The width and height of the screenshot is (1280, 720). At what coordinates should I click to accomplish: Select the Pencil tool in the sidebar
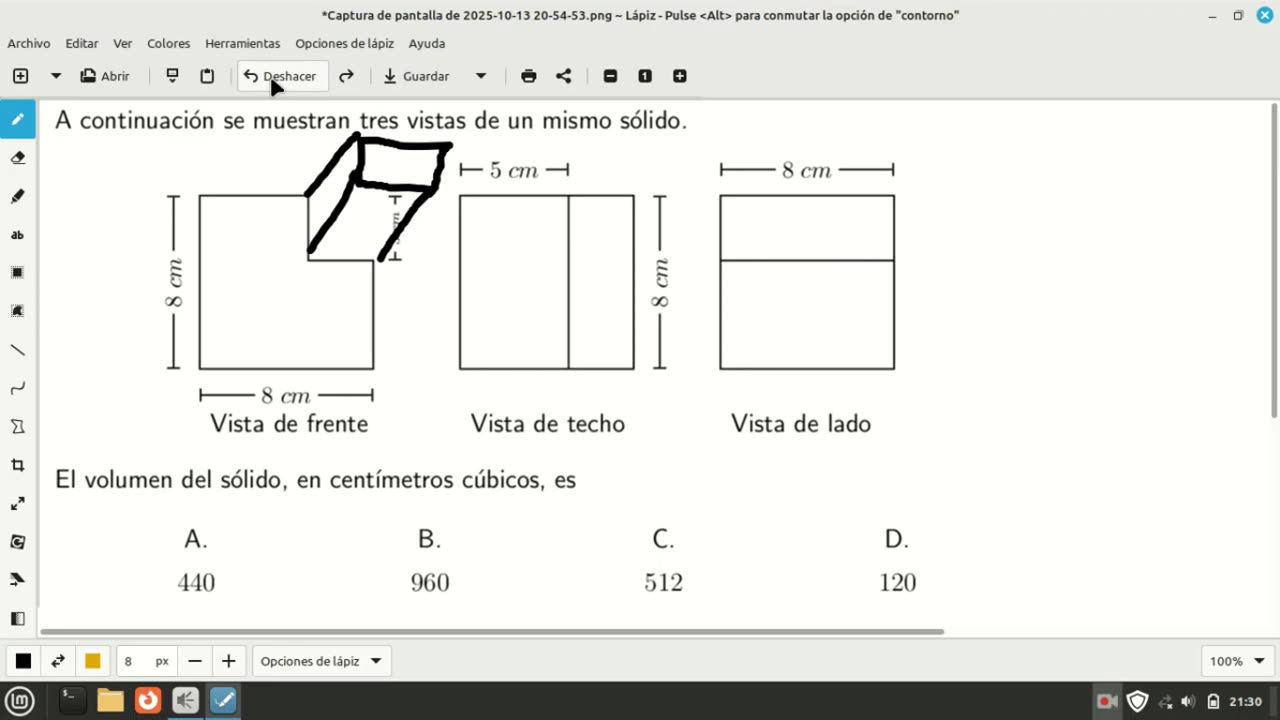click(18, 119)
